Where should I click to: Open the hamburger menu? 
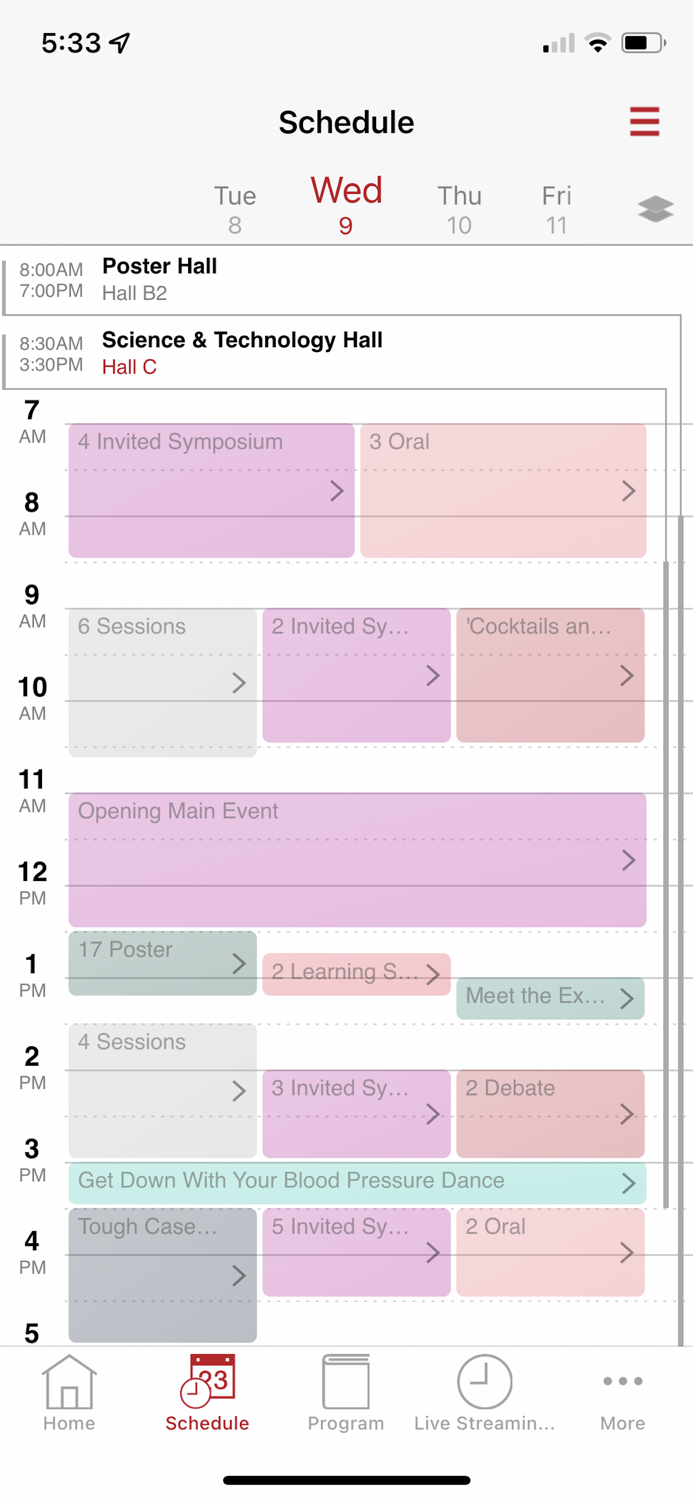coord(645,122)
